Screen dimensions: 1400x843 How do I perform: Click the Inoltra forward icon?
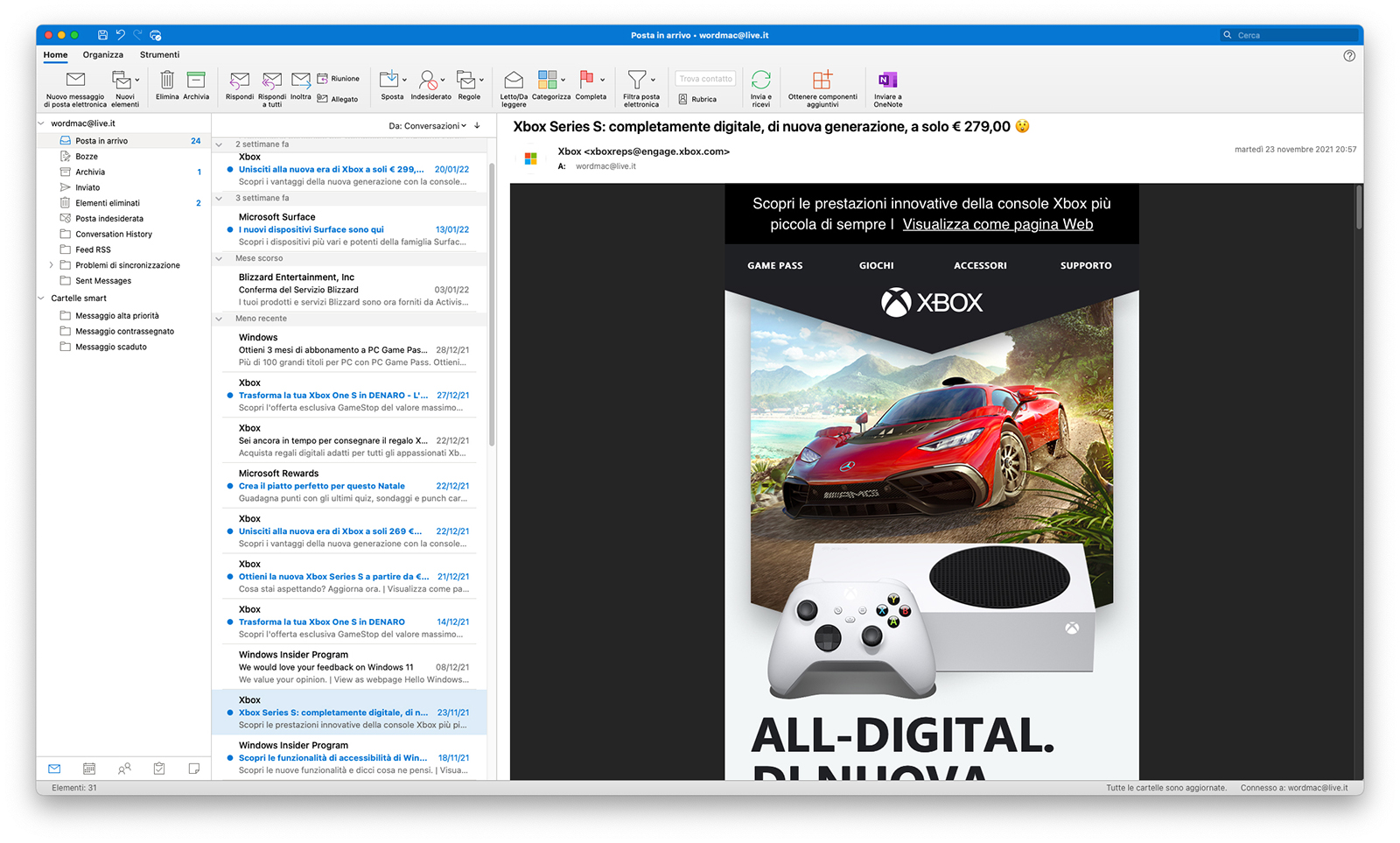[301, 81]
